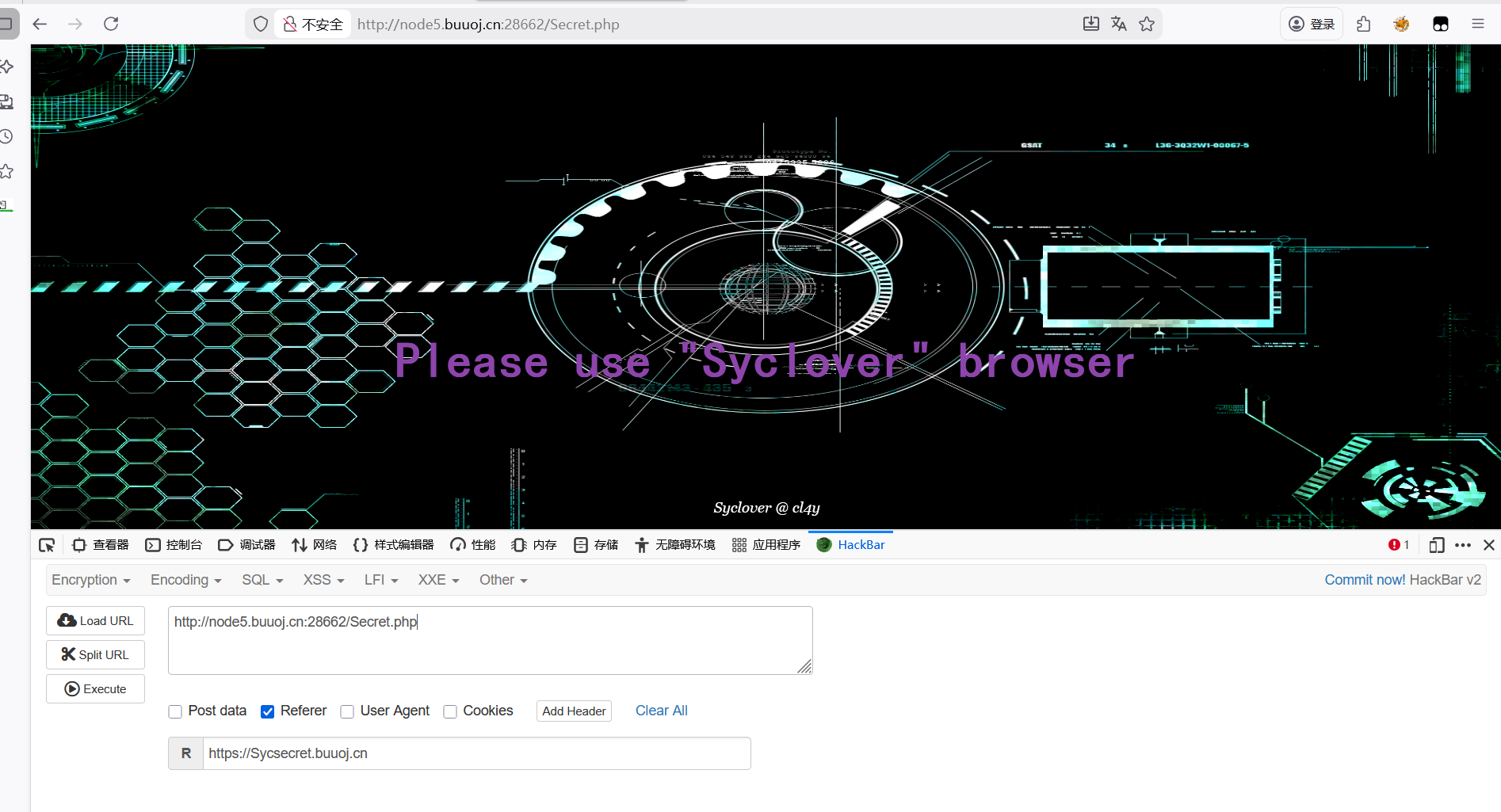This screenshot has height=812, width=1501.
Task: Click the translate page icon
Action: tap(1118, 24)
